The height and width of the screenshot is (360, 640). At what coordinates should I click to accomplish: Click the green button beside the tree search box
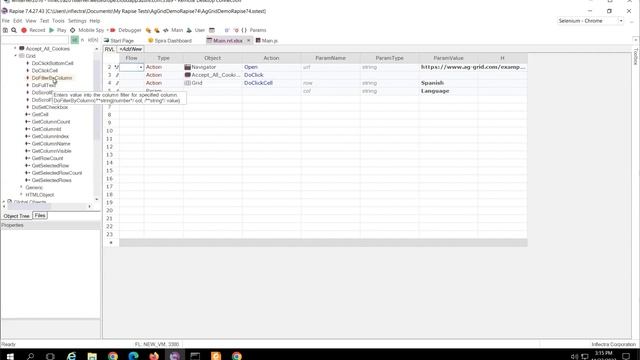(75, 40)
